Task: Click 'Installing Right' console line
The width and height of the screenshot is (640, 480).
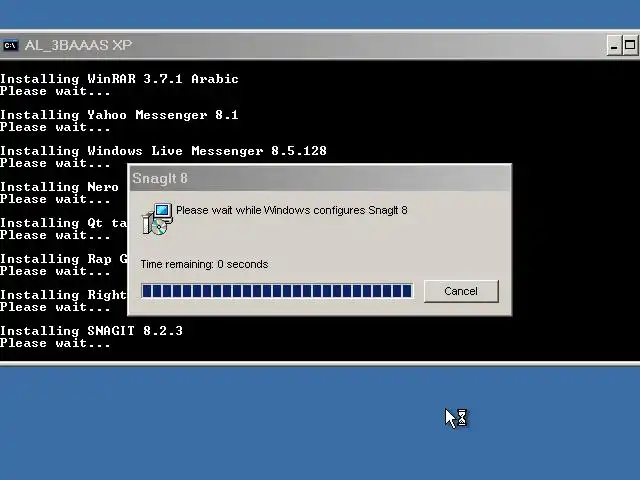Action: pos(64,295)
